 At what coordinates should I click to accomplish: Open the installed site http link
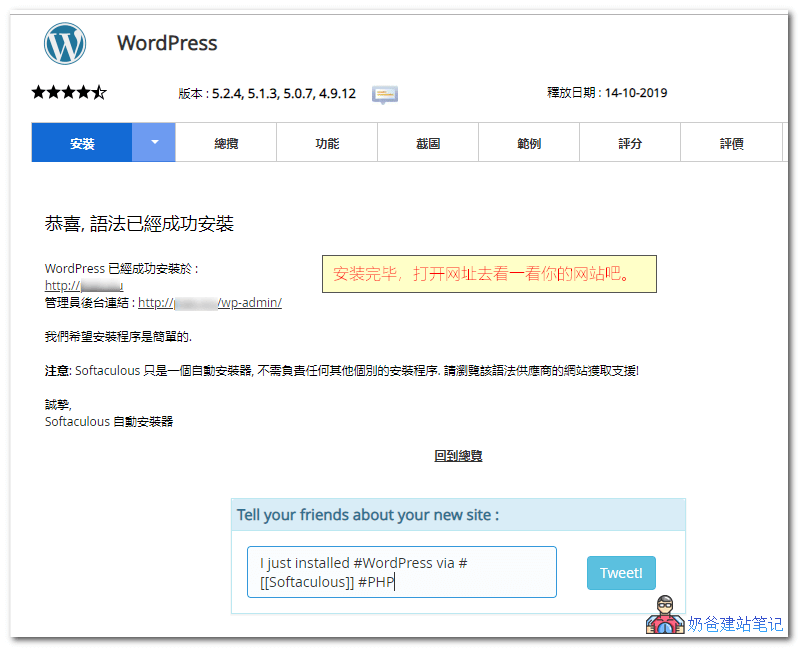(84, 285)
